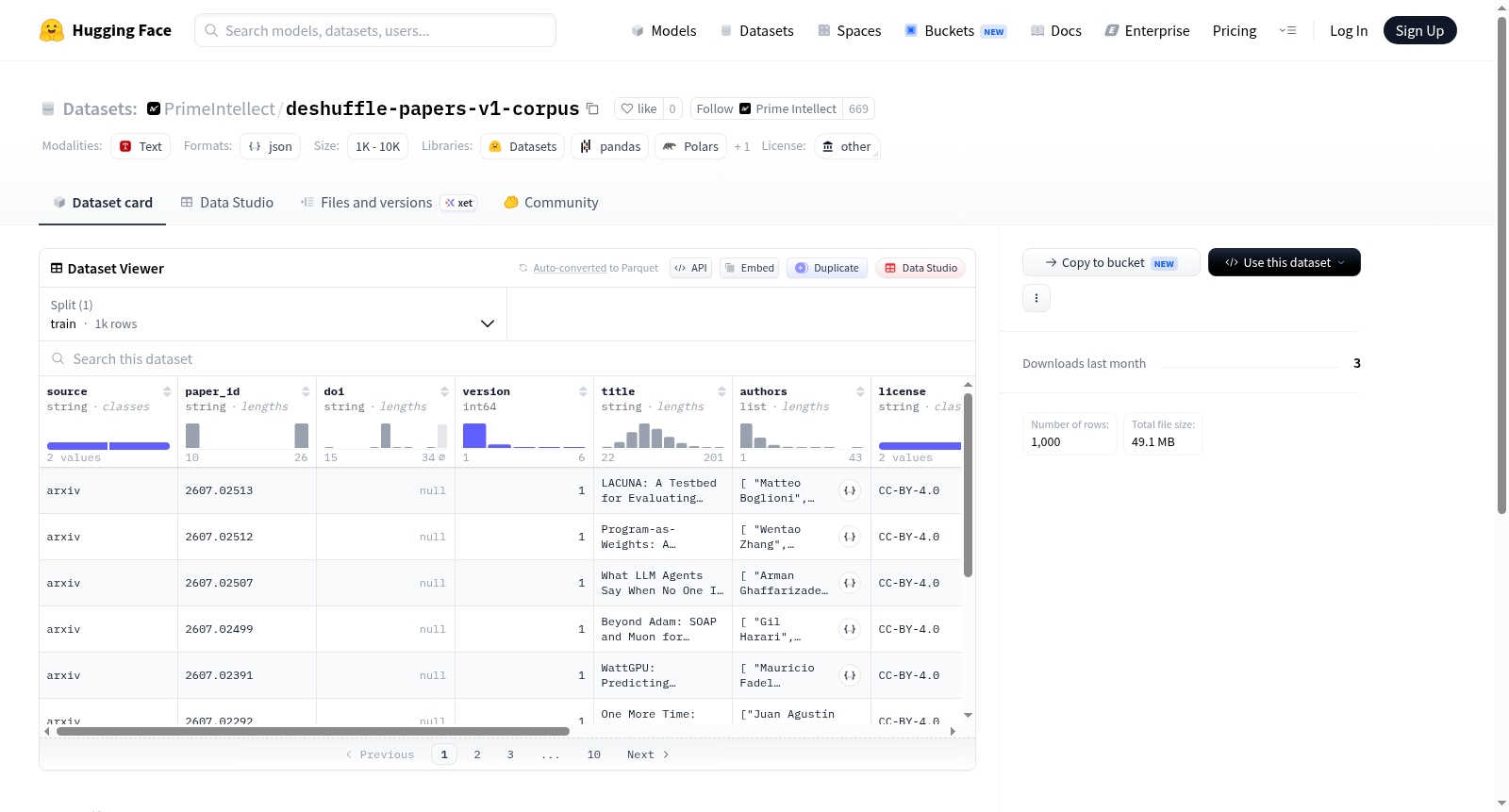The height and width of the screenshot is (812, 1509).
Task: Go to page 3 of the dataset
Action: coord(510,754)
